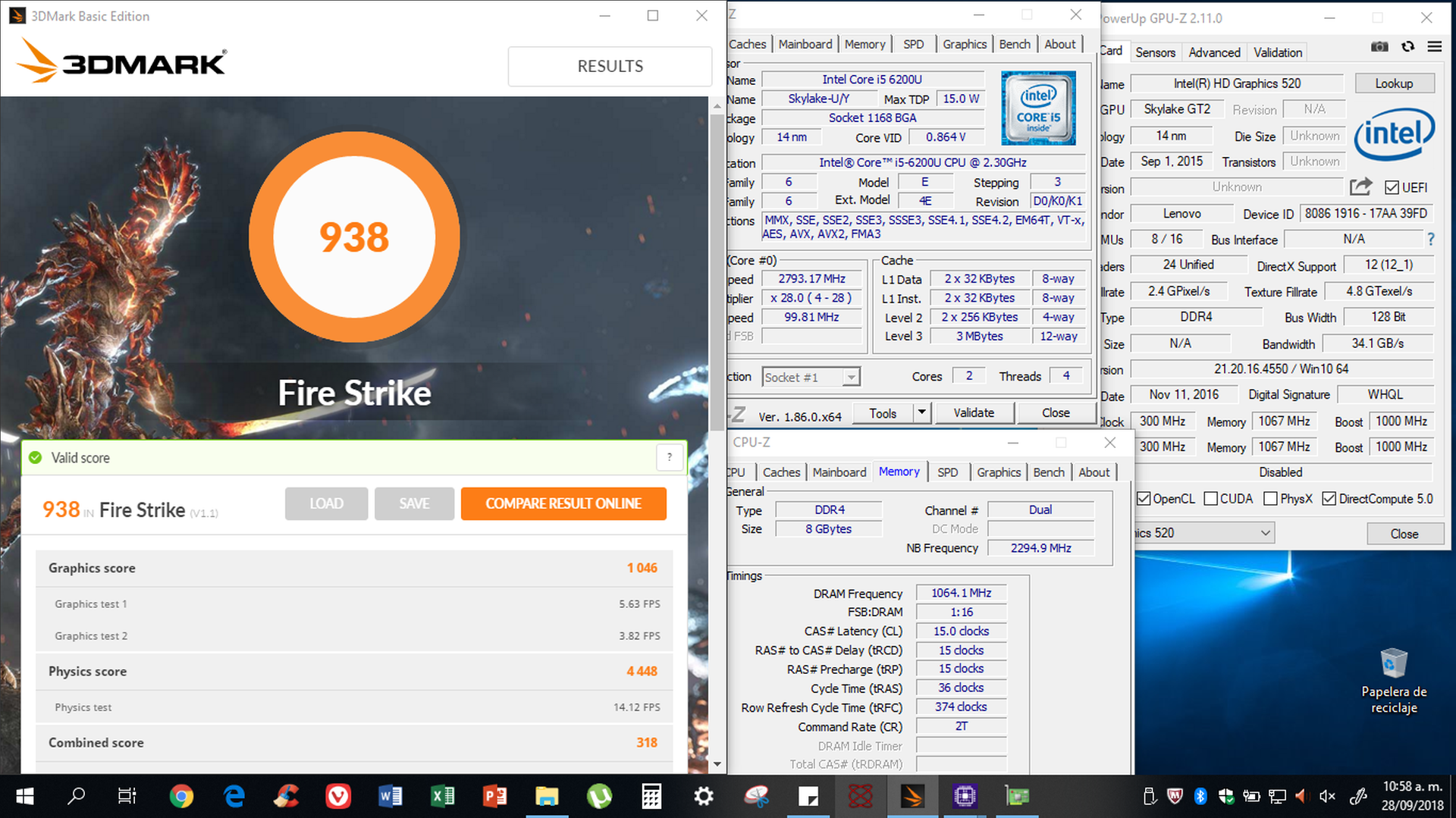Screen dimensions: 1456x818
Task: Click LOAD button in 3DMark
Action: 326,503
